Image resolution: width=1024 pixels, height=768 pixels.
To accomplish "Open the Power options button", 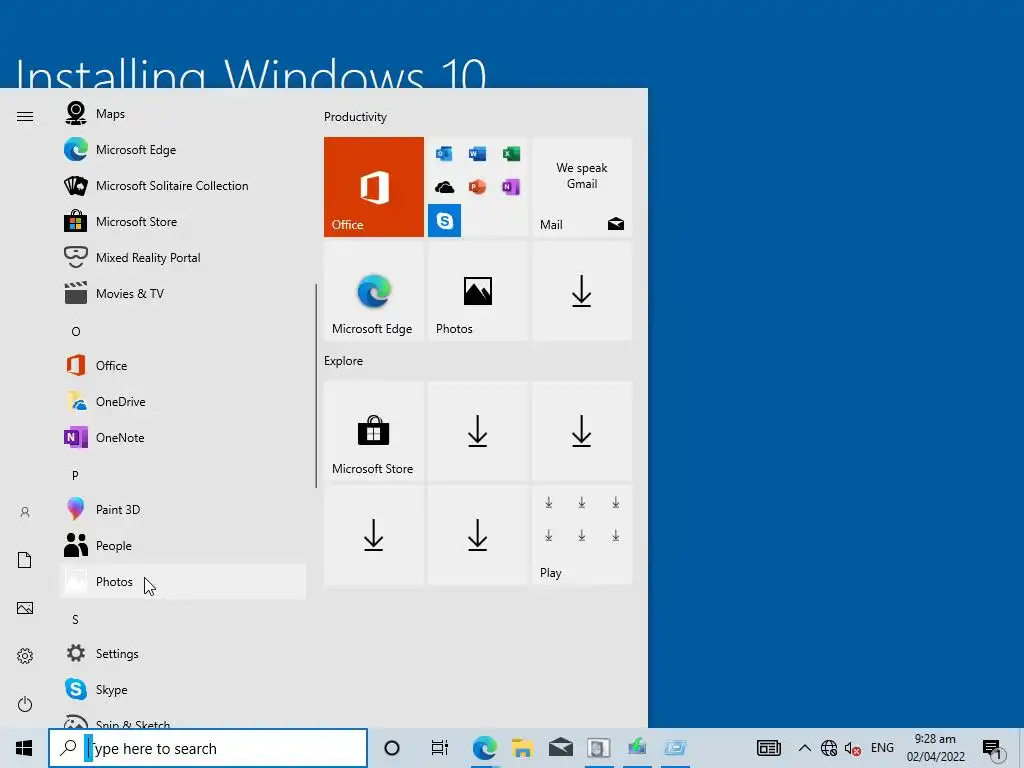I will (x=25, y=704).
